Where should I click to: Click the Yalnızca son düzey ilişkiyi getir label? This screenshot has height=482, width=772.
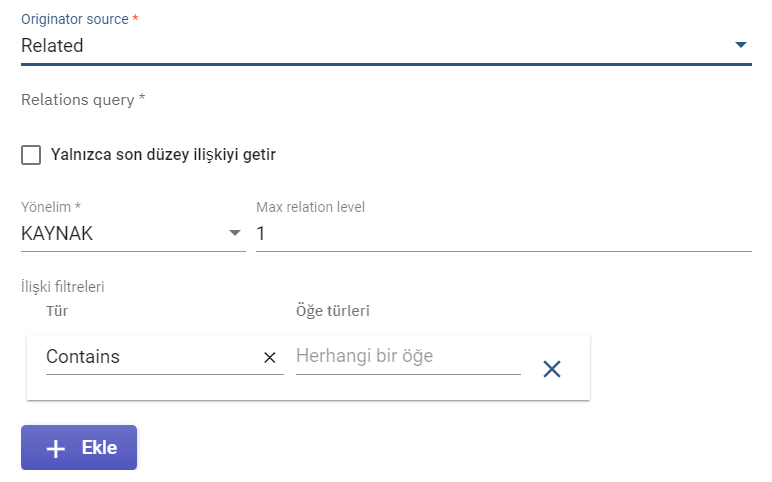(163, 155)
